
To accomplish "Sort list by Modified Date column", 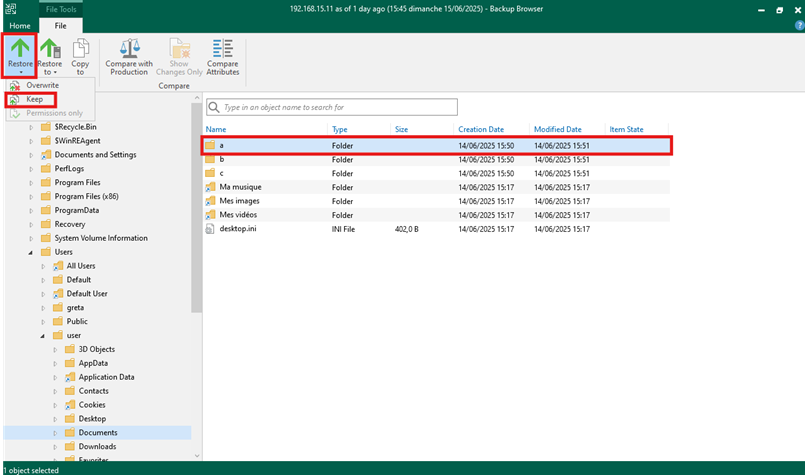I will point(557,129).
